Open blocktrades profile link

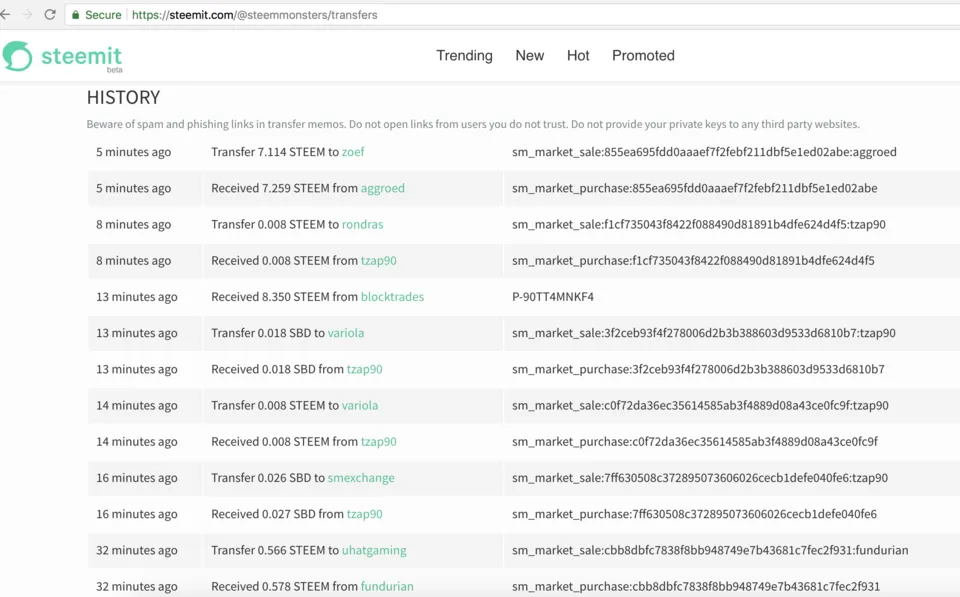[x=392, y=297]
